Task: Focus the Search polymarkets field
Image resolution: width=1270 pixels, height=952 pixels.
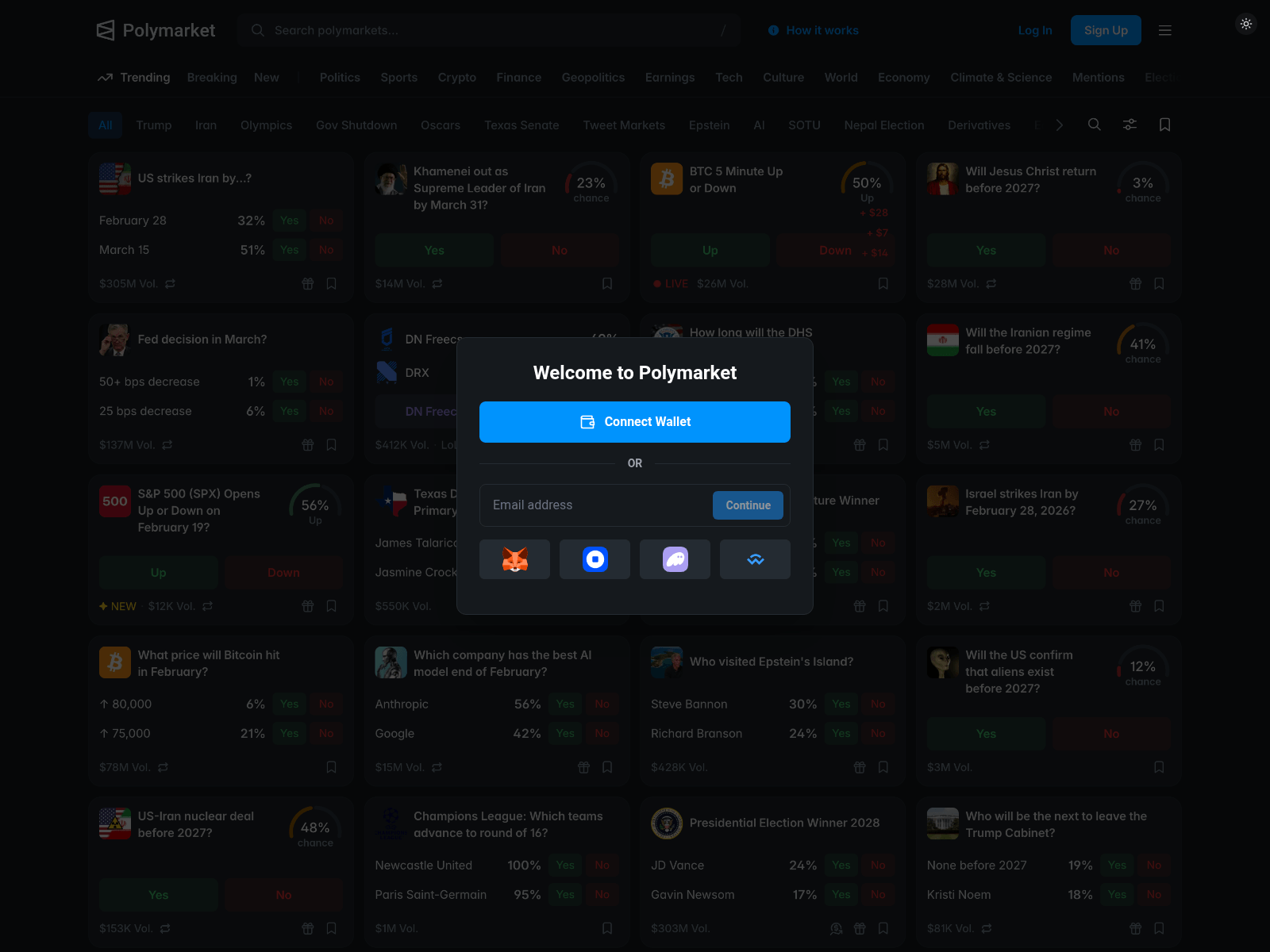Action: pos(488,30)
